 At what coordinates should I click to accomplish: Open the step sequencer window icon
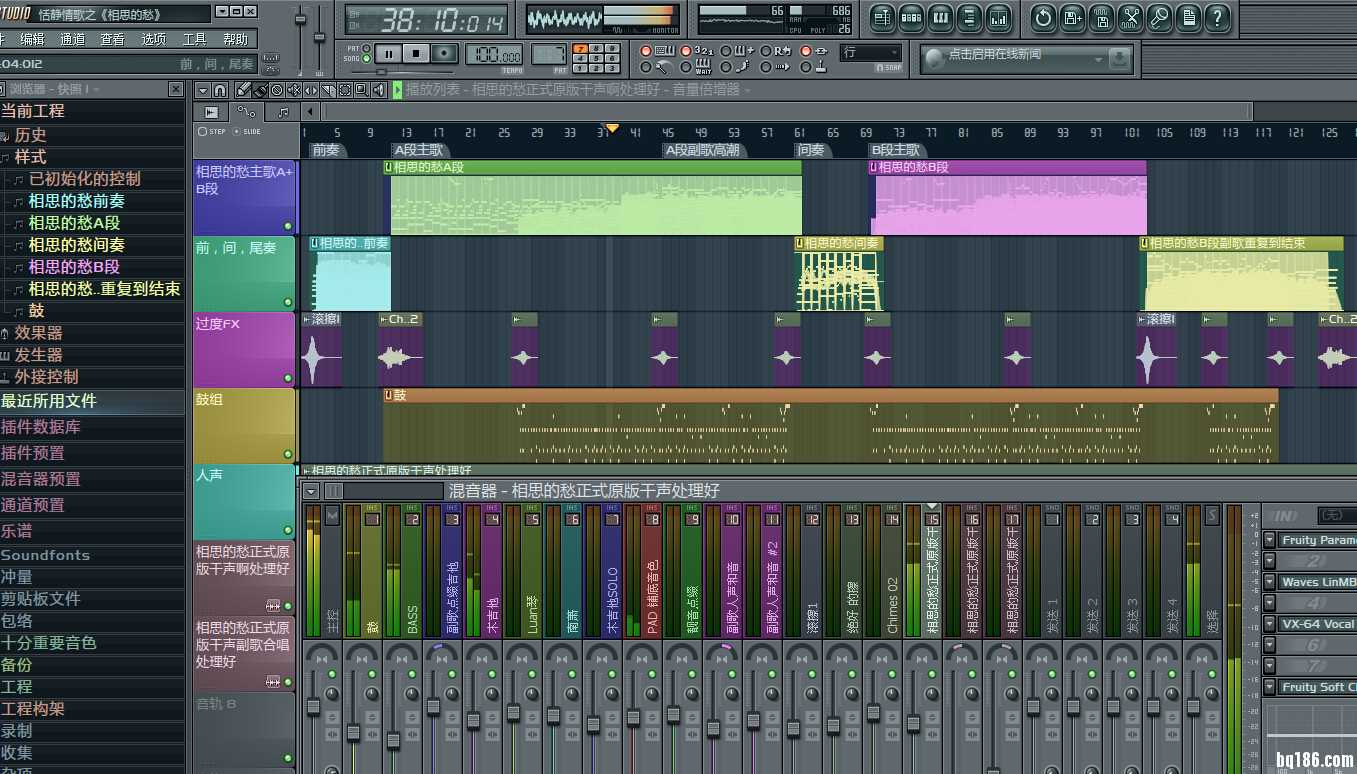[x=911, y=17]
